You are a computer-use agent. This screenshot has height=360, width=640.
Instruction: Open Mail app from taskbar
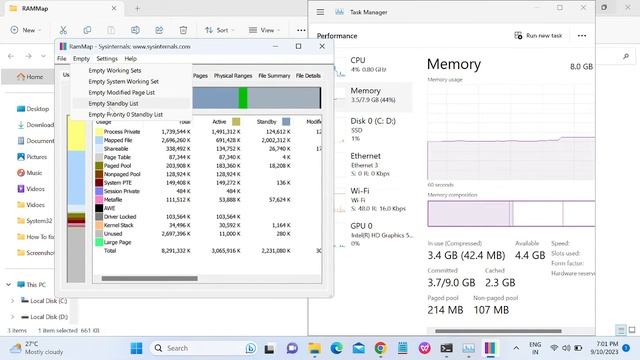click(359, 348)
